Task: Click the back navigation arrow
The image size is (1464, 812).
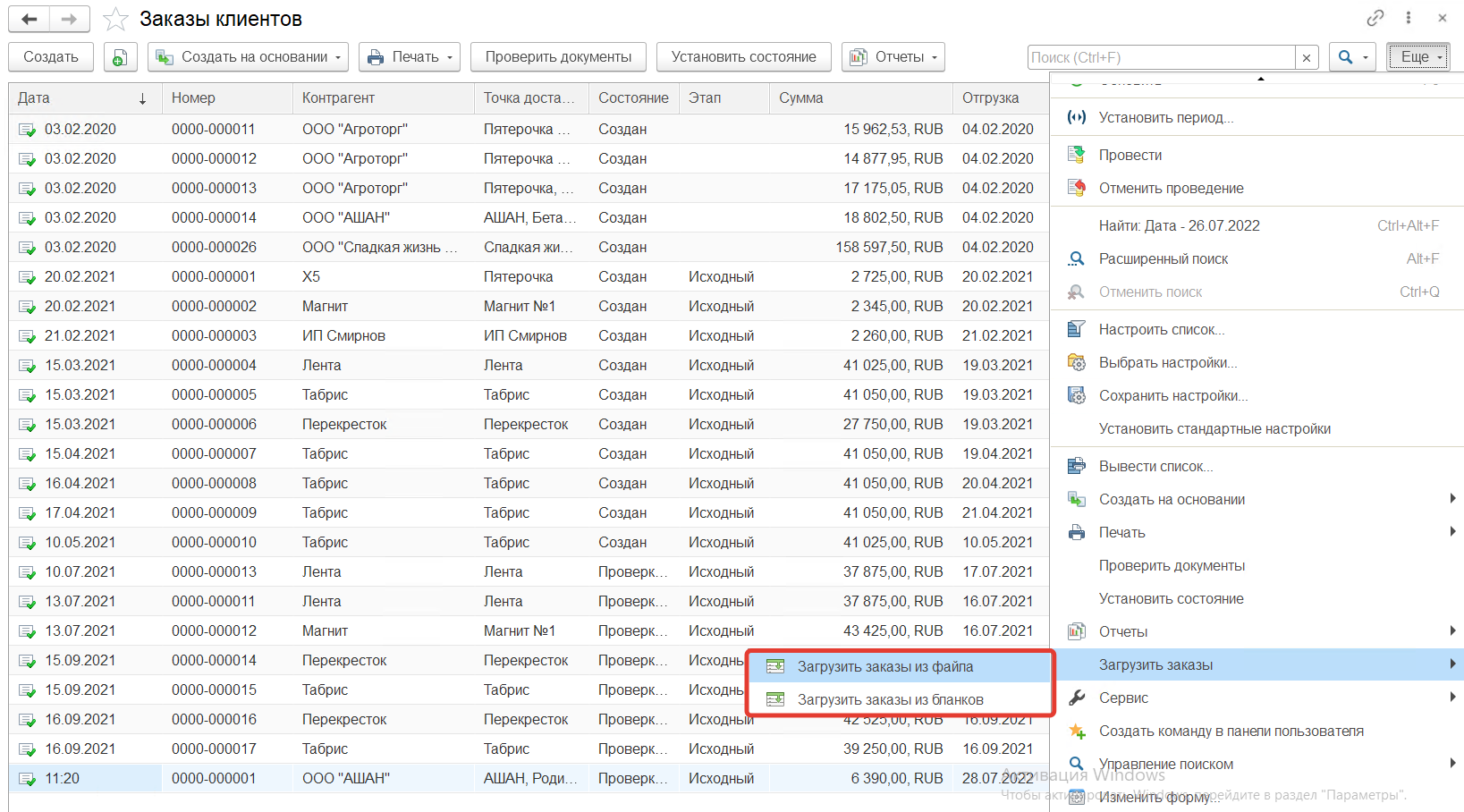Action: pos(29,19)
